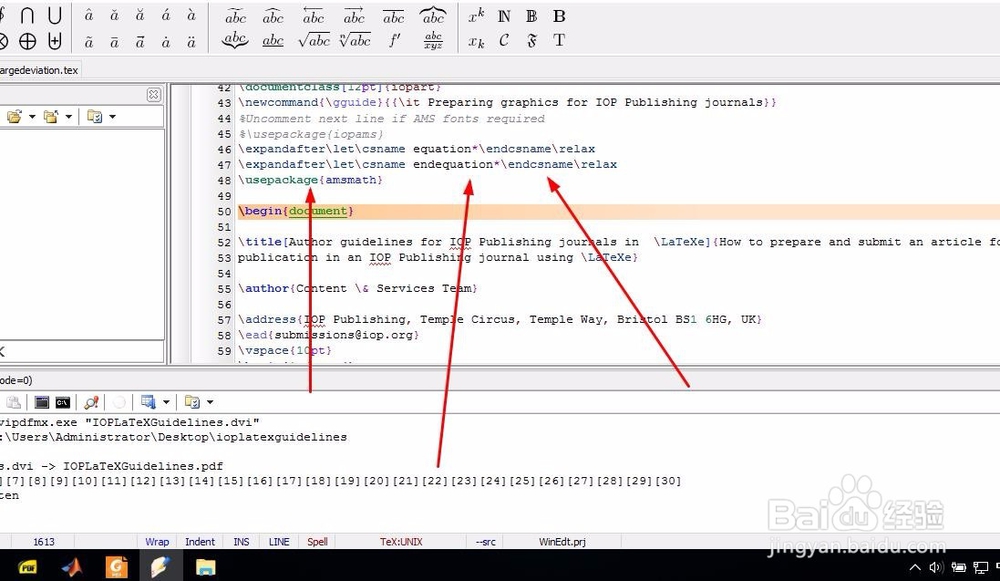The image size is (1000, 581).
Task: Toggle the Wrap mode in the status bar
Action: click(x=157, y=541)
